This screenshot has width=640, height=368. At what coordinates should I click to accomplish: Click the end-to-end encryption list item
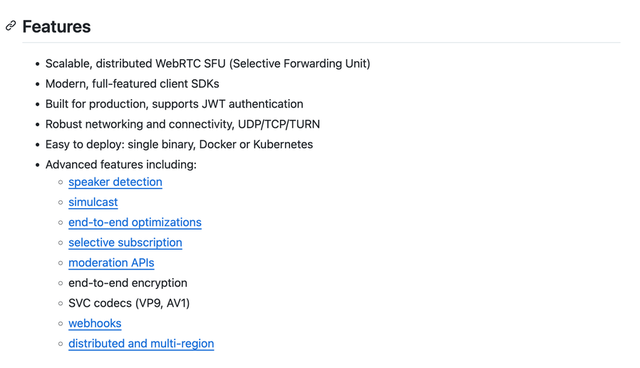tap(128, 283)
